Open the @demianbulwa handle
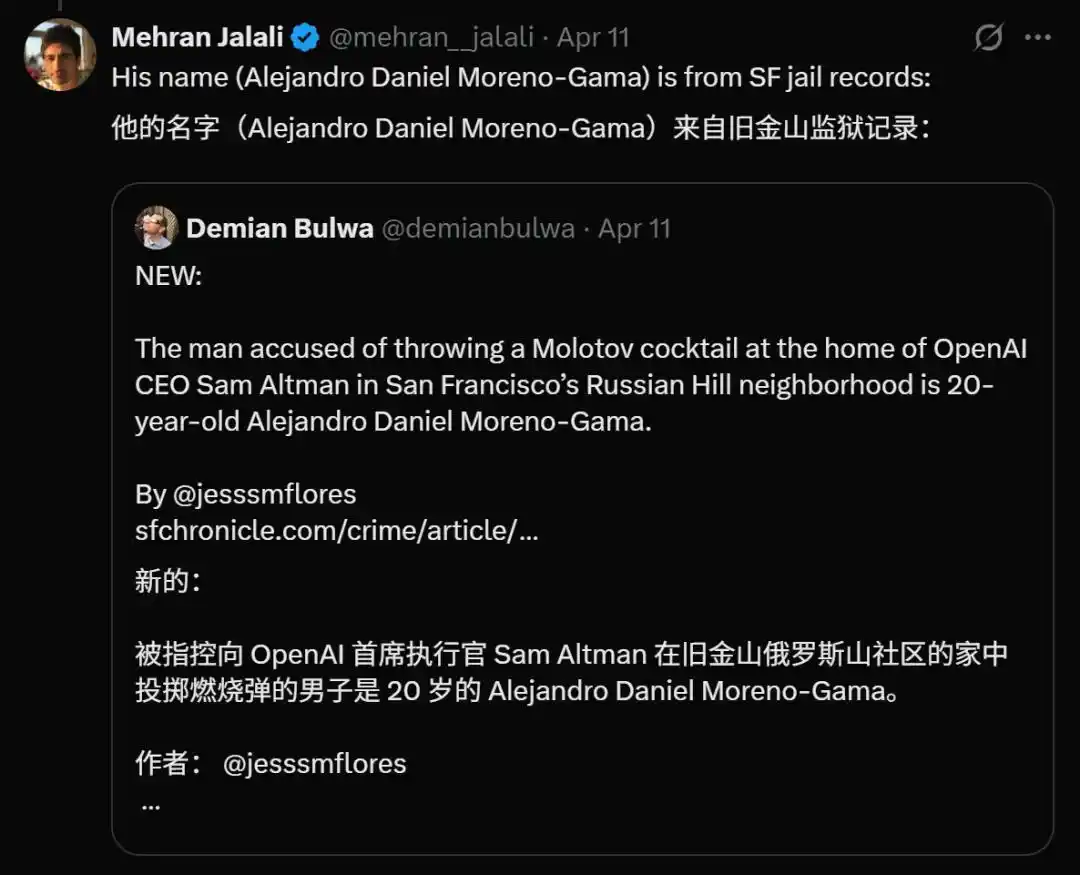 [x=478, y=228]
